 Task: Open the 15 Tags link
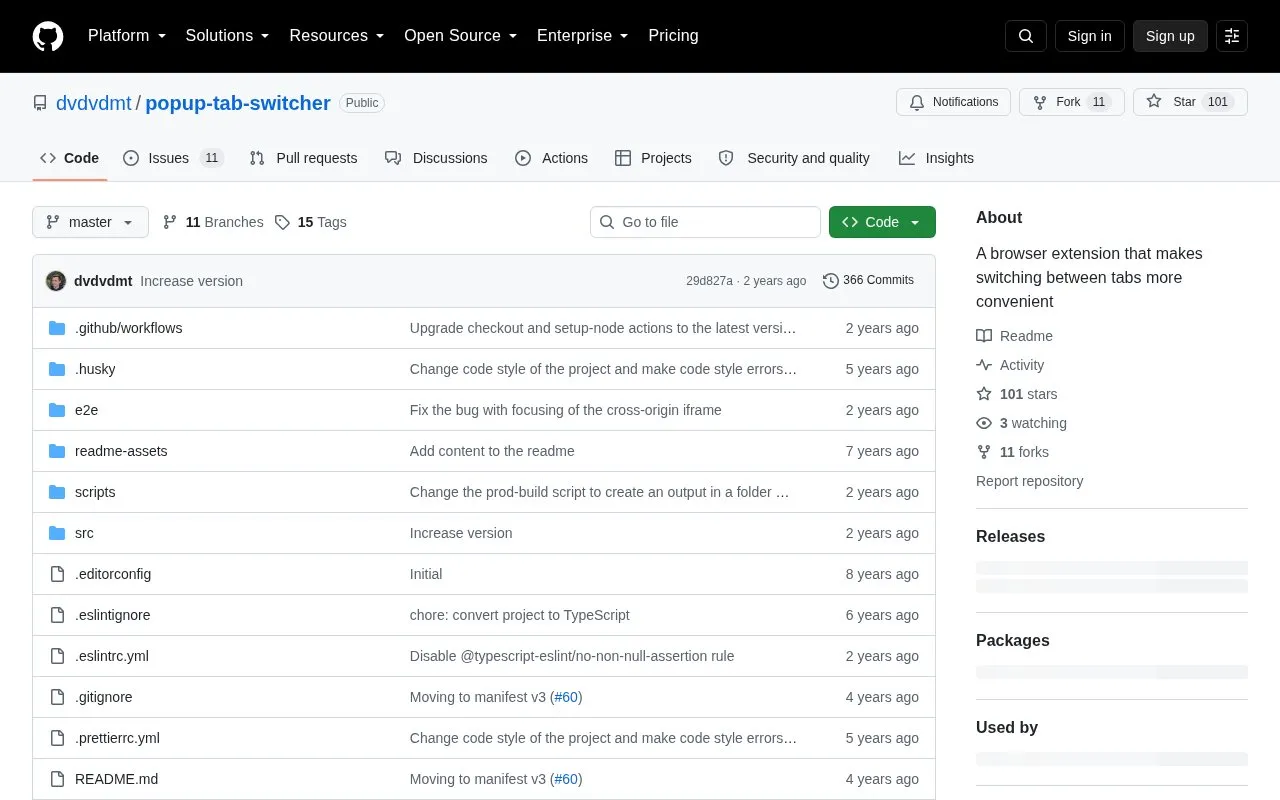(x=311, y=222)
